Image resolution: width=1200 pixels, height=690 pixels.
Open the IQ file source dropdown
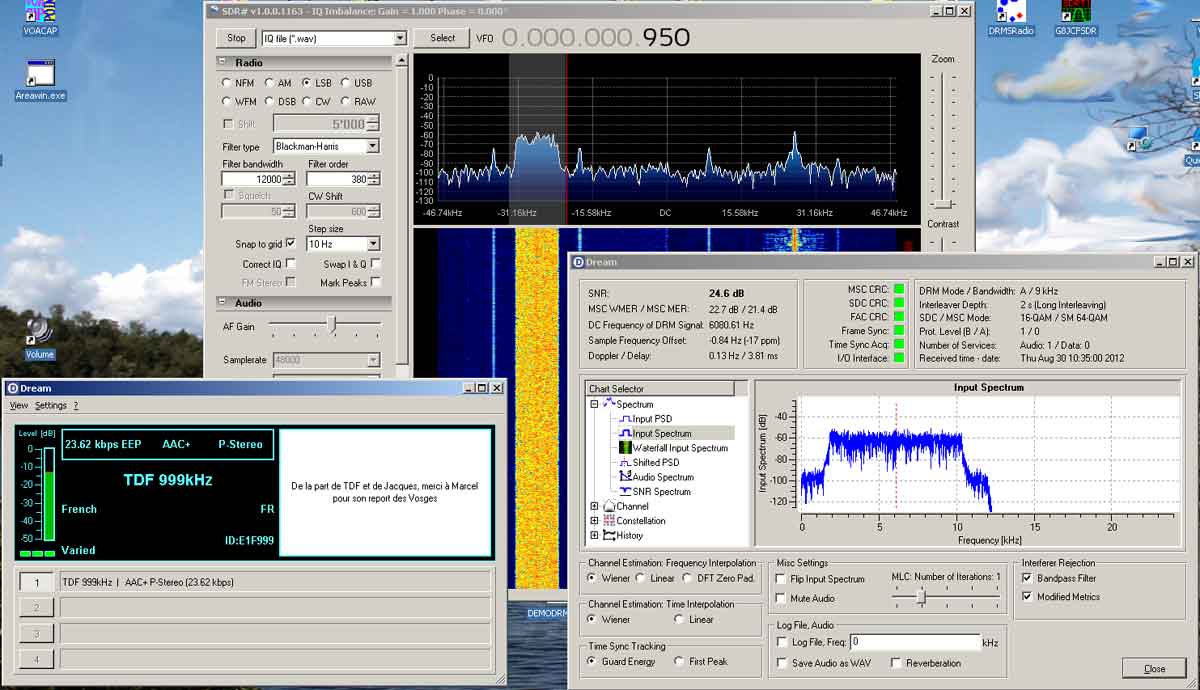333,38
